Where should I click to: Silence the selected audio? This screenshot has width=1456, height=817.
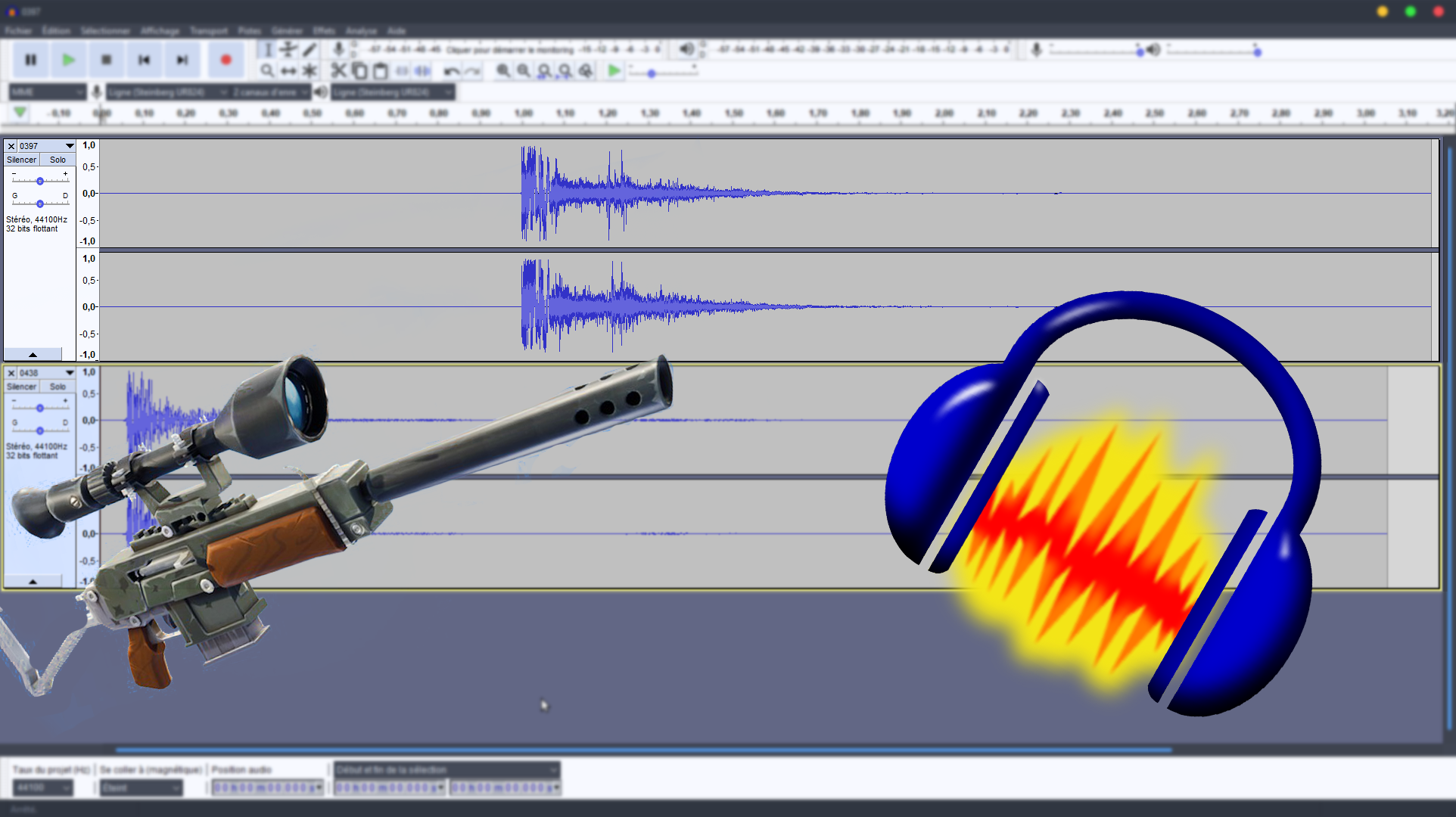coord(423,71)
